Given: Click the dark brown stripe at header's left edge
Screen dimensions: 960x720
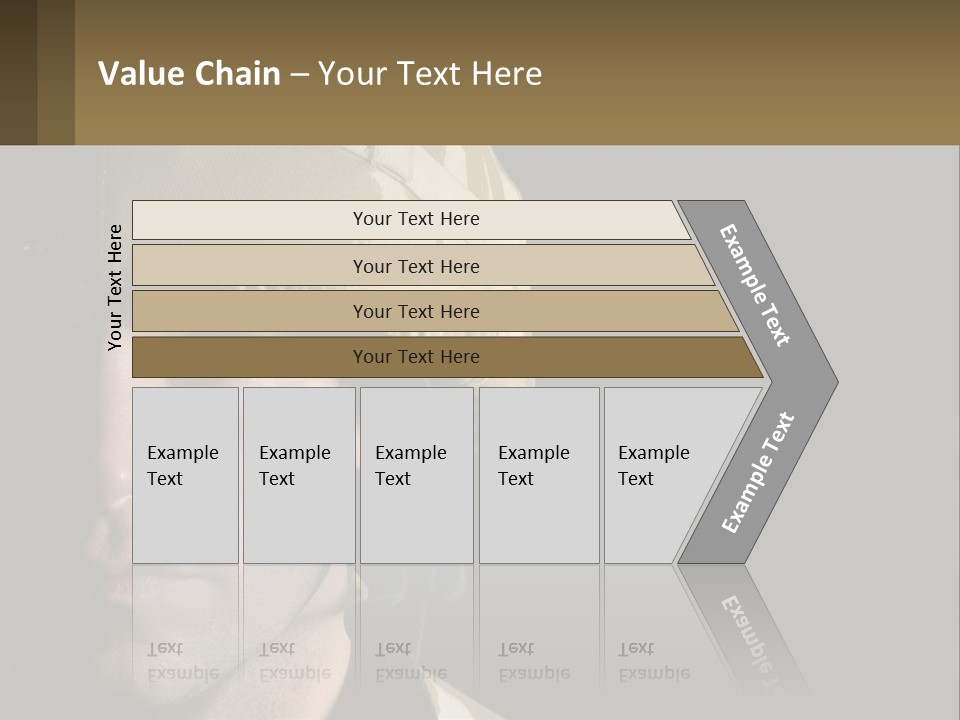Looking at the screenshot, I should (18, 72).
